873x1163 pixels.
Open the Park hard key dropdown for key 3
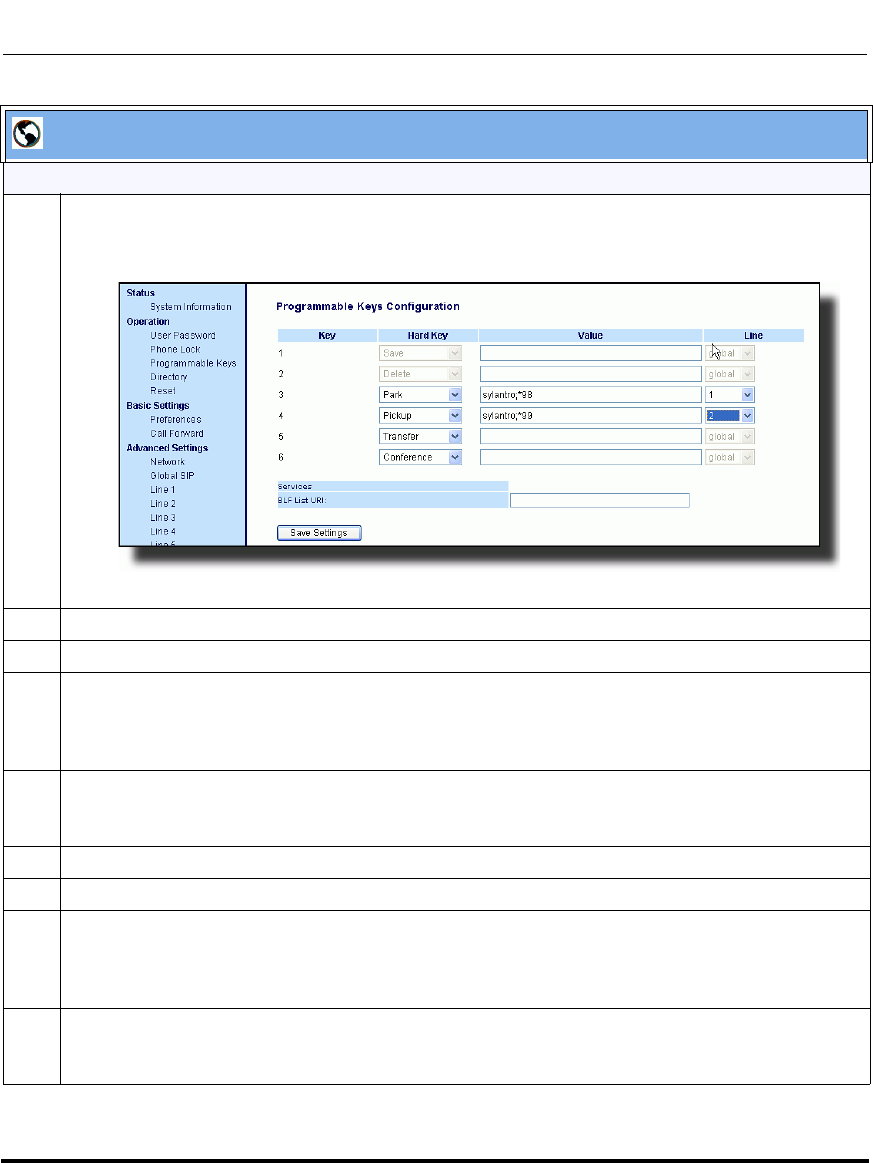tap(421, 395)
